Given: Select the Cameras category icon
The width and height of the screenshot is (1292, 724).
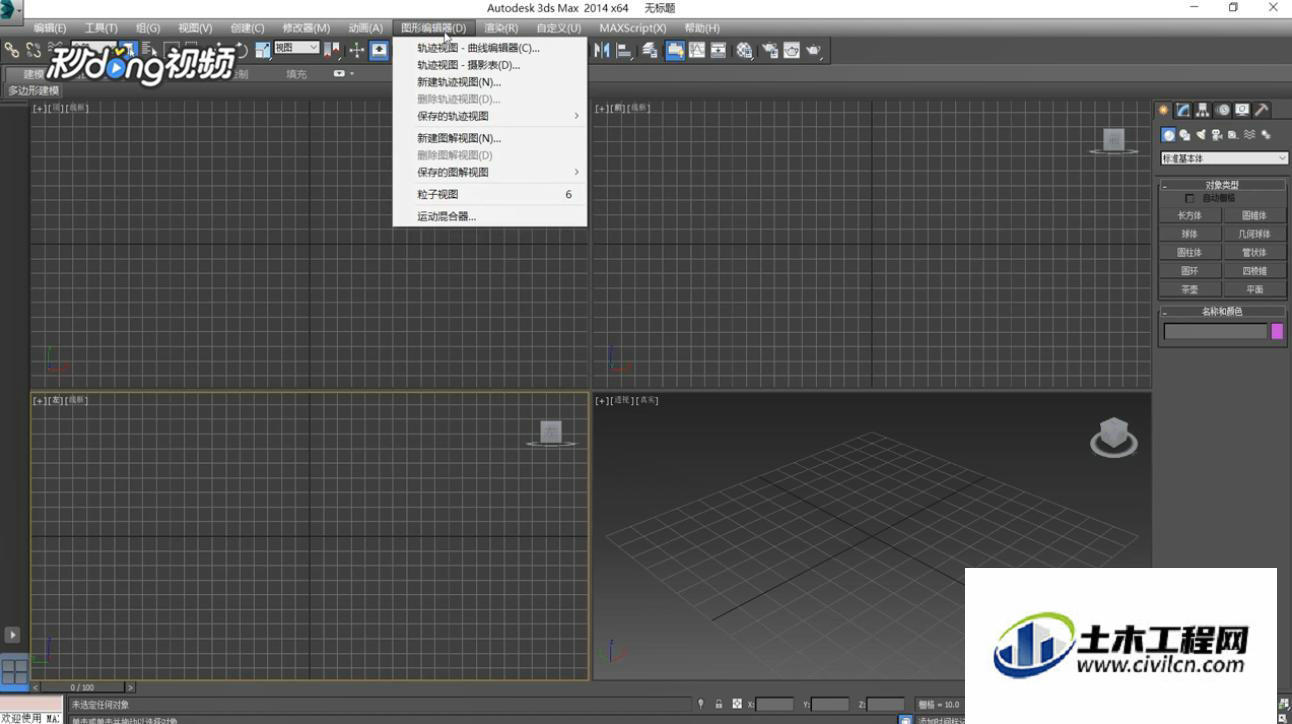Looking at the screenshot, I should pyautogui.click(x=1217, y=135).
